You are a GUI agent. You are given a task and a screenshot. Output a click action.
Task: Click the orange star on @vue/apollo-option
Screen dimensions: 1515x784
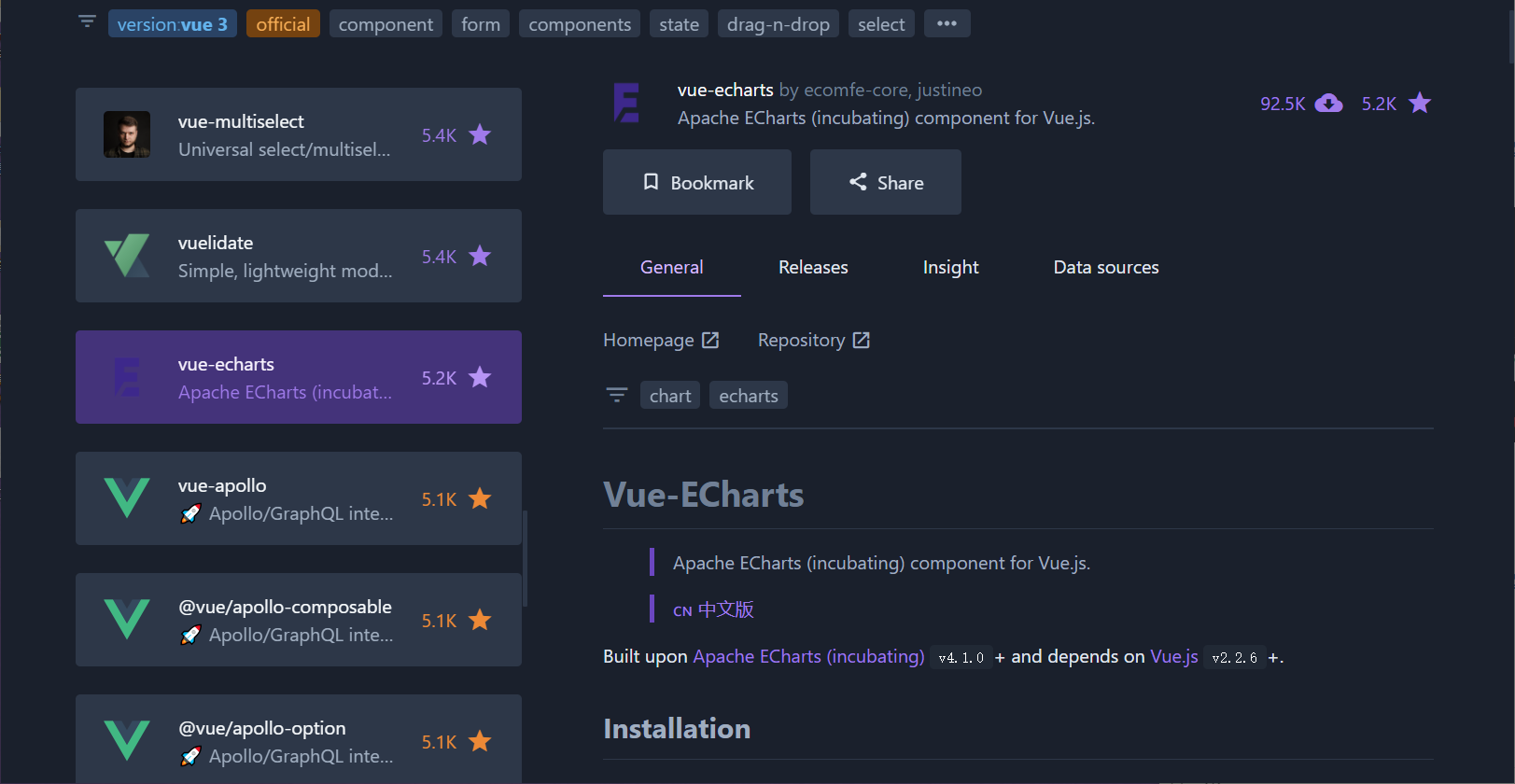pos(480,741)
